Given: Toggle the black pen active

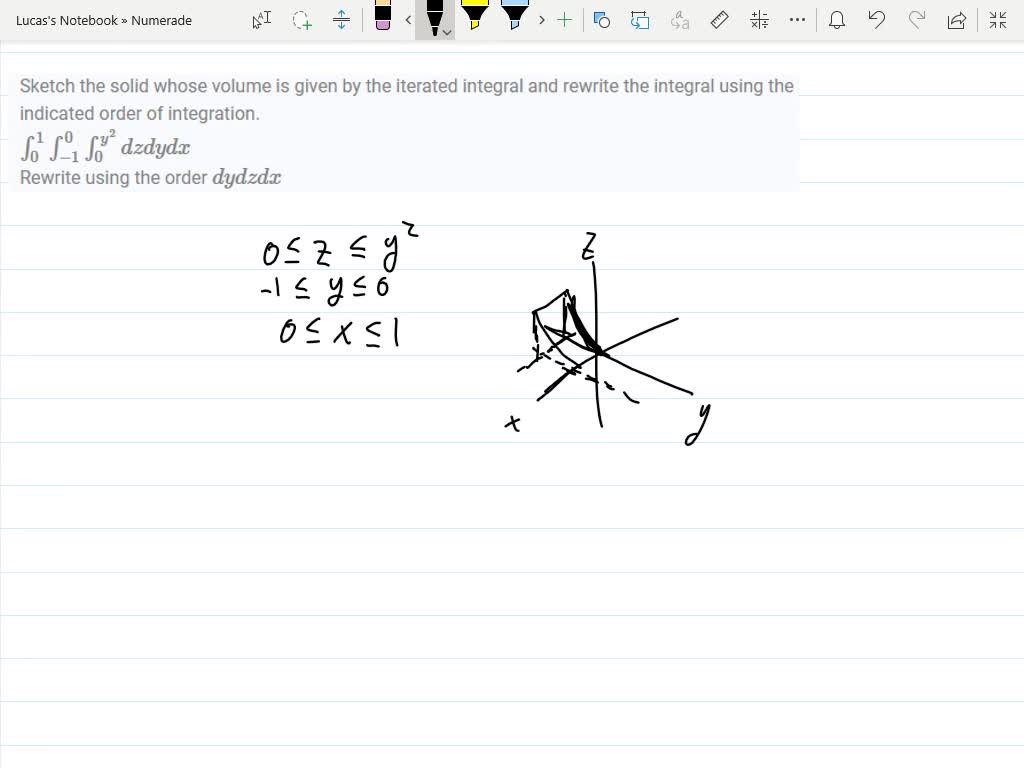Looking at the screenshot, I should coord(434,17).
